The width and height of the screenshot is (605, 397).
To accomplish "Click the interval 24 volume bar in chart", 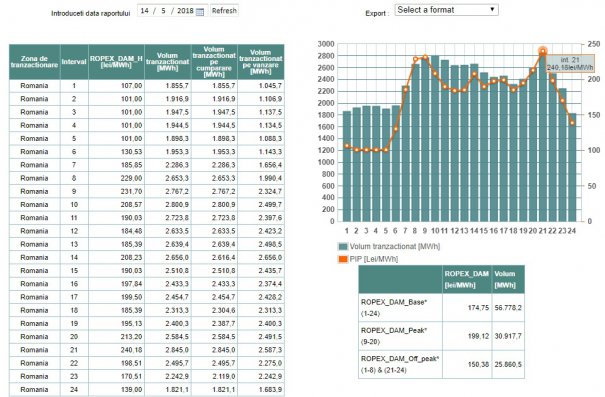I will pyautogui.click(x=572, y=167).
